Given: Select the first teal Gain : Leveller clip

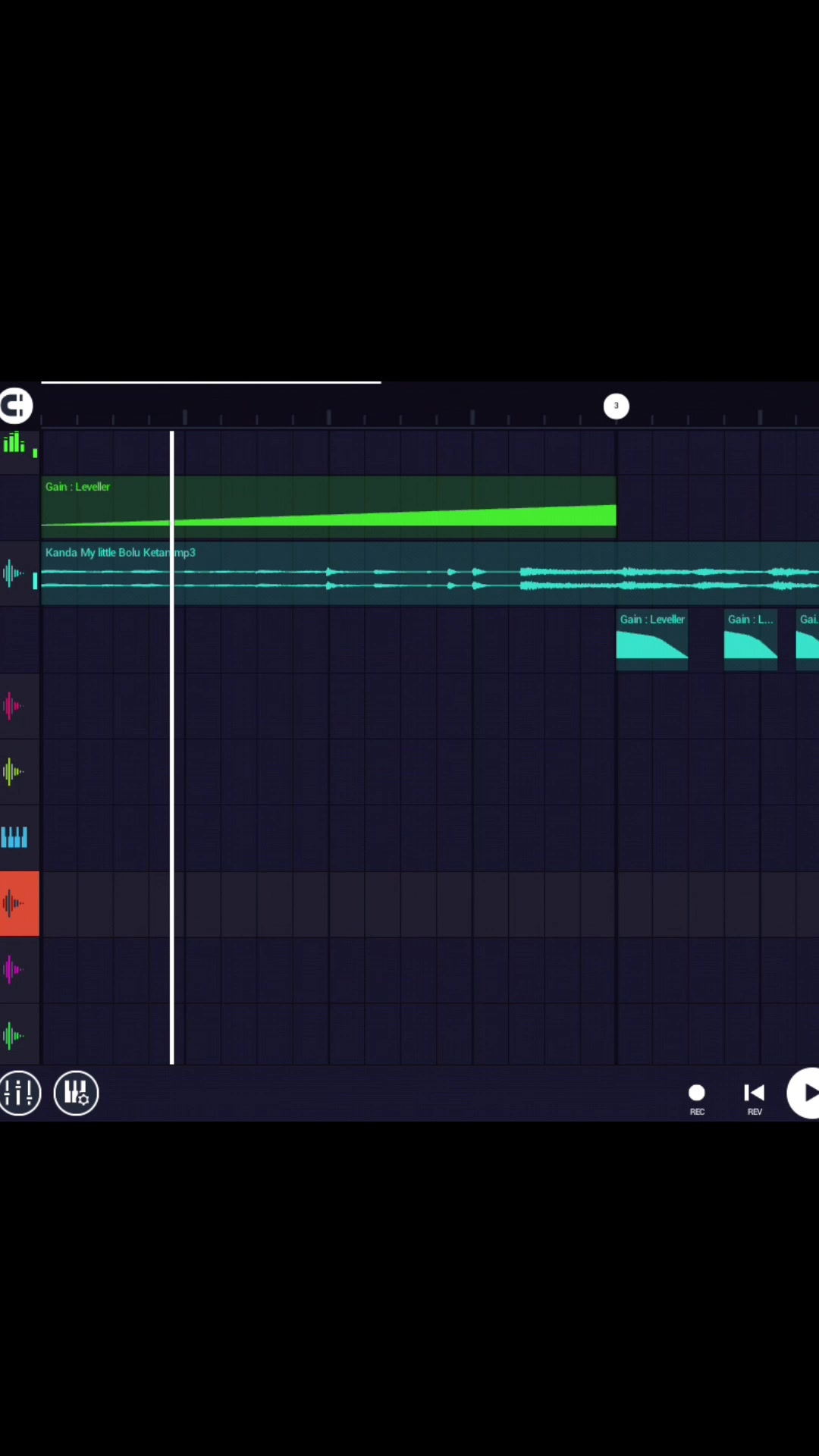Looking at the screenshot, I should [x=652, y=639].
